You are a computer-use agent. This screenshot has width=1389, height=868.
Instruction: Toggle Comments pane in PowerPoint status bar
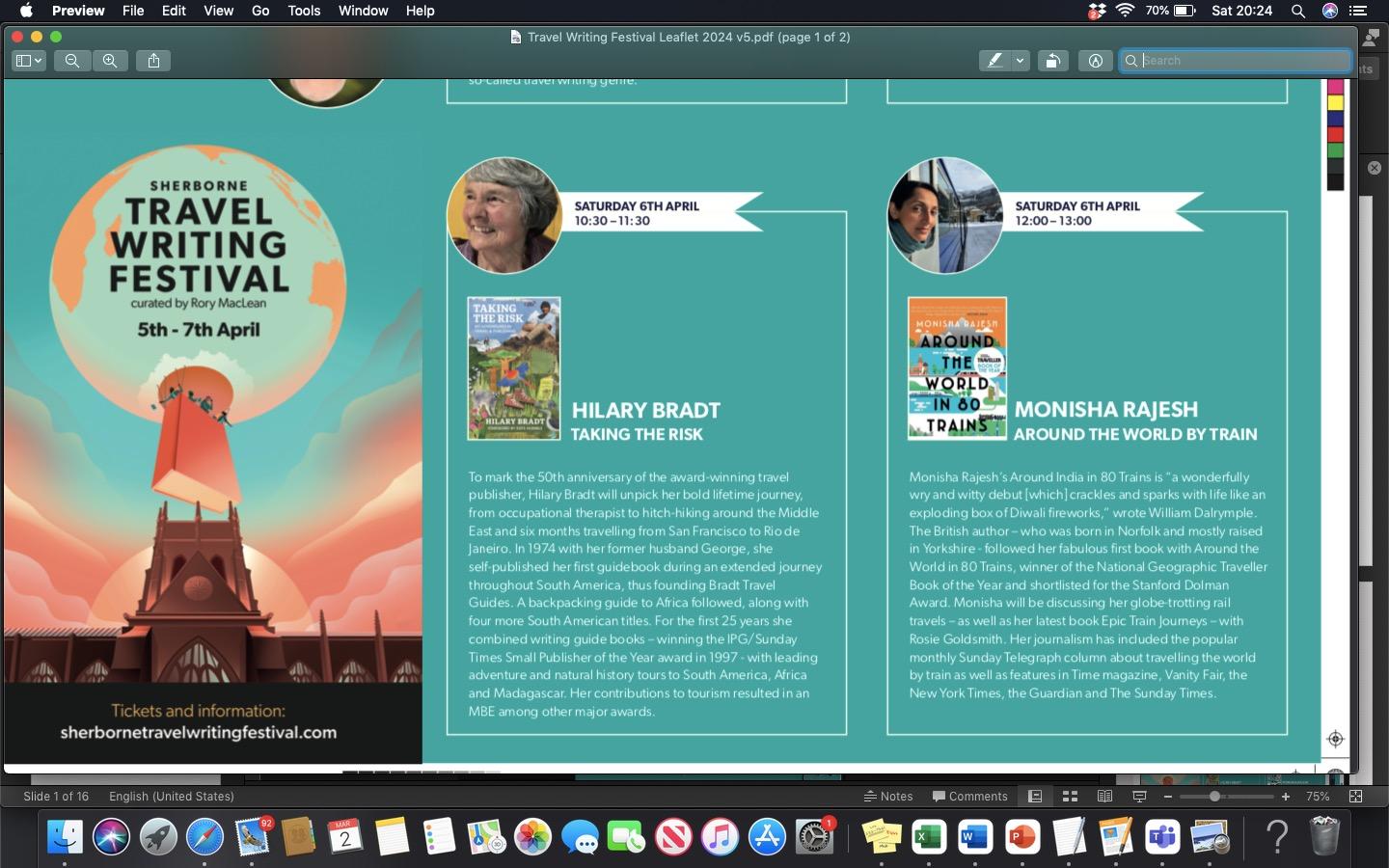pos(970,797)
